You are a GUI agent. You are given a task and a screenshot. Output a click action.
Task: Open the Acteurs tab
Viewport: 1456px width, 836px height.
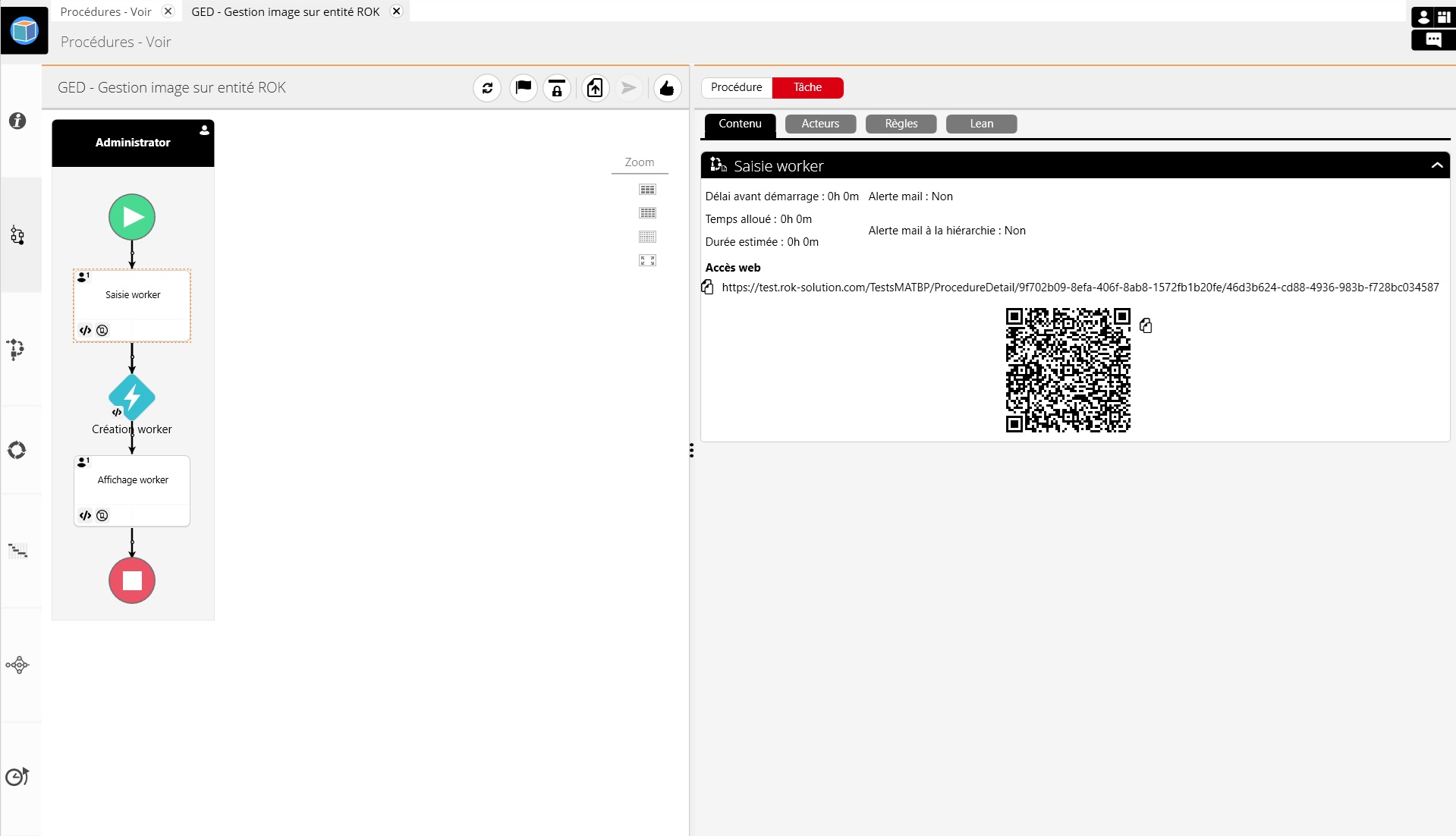click(x=820, y=124)
